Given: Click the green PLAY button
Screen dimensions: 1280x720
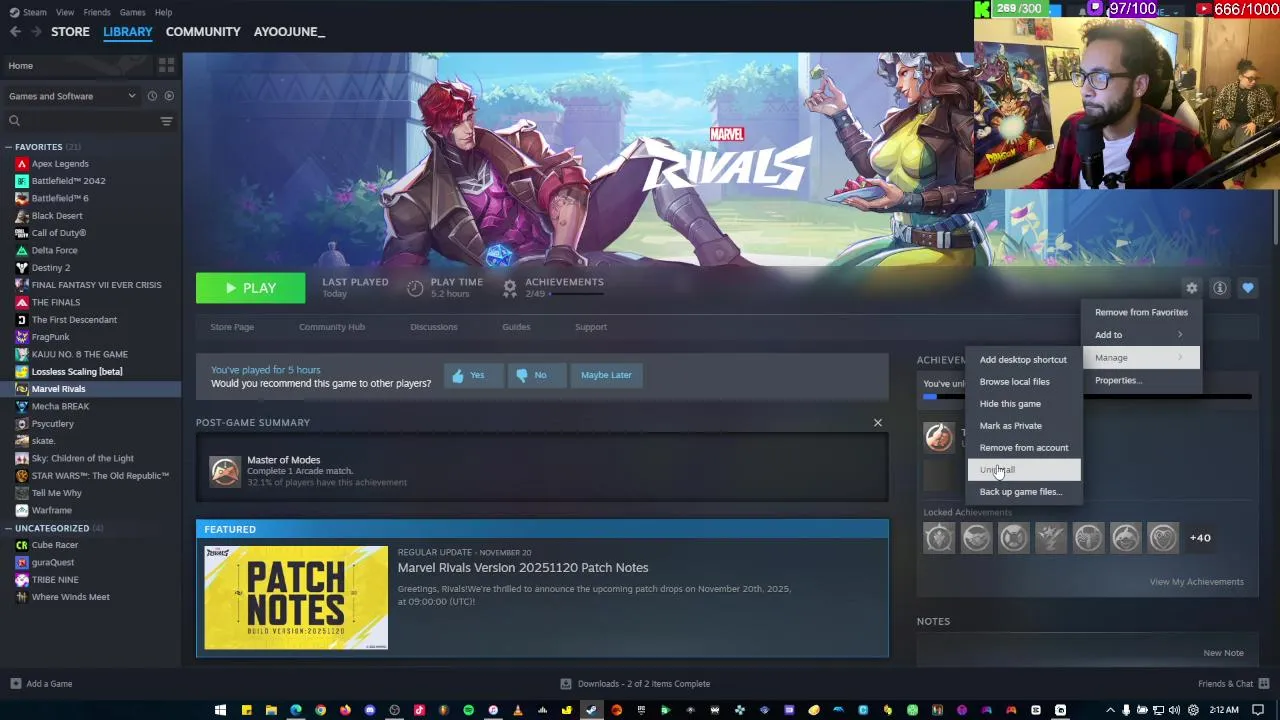Looking at the screenshot, I should [250, 288].
